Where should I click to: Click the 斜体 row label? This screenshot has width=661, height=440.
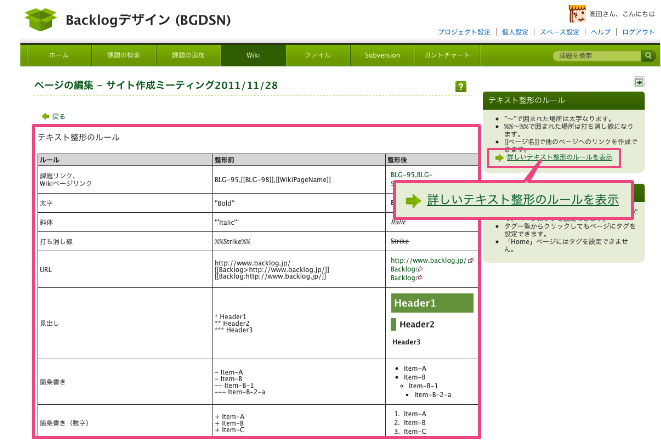pos(46,223)
